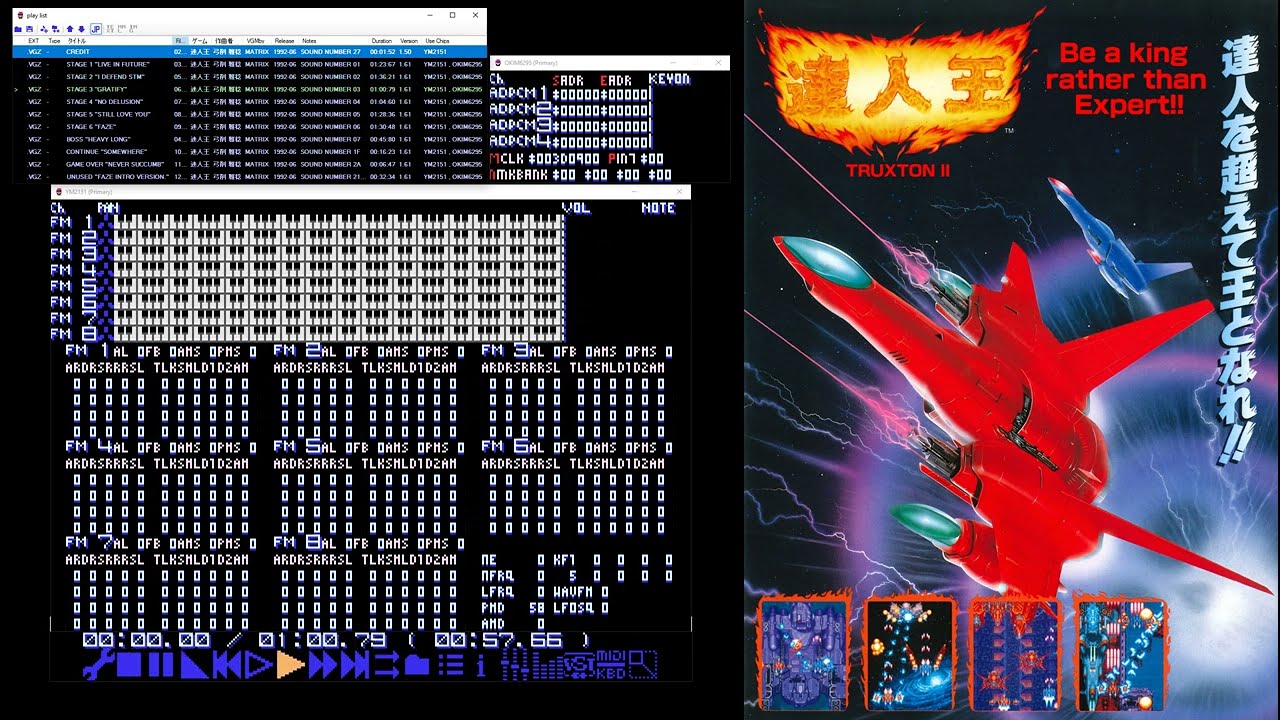This screenshot has width=1280, height=720.
Task: Open the mixer sliders panel icon
Action: tap(514, 663)
